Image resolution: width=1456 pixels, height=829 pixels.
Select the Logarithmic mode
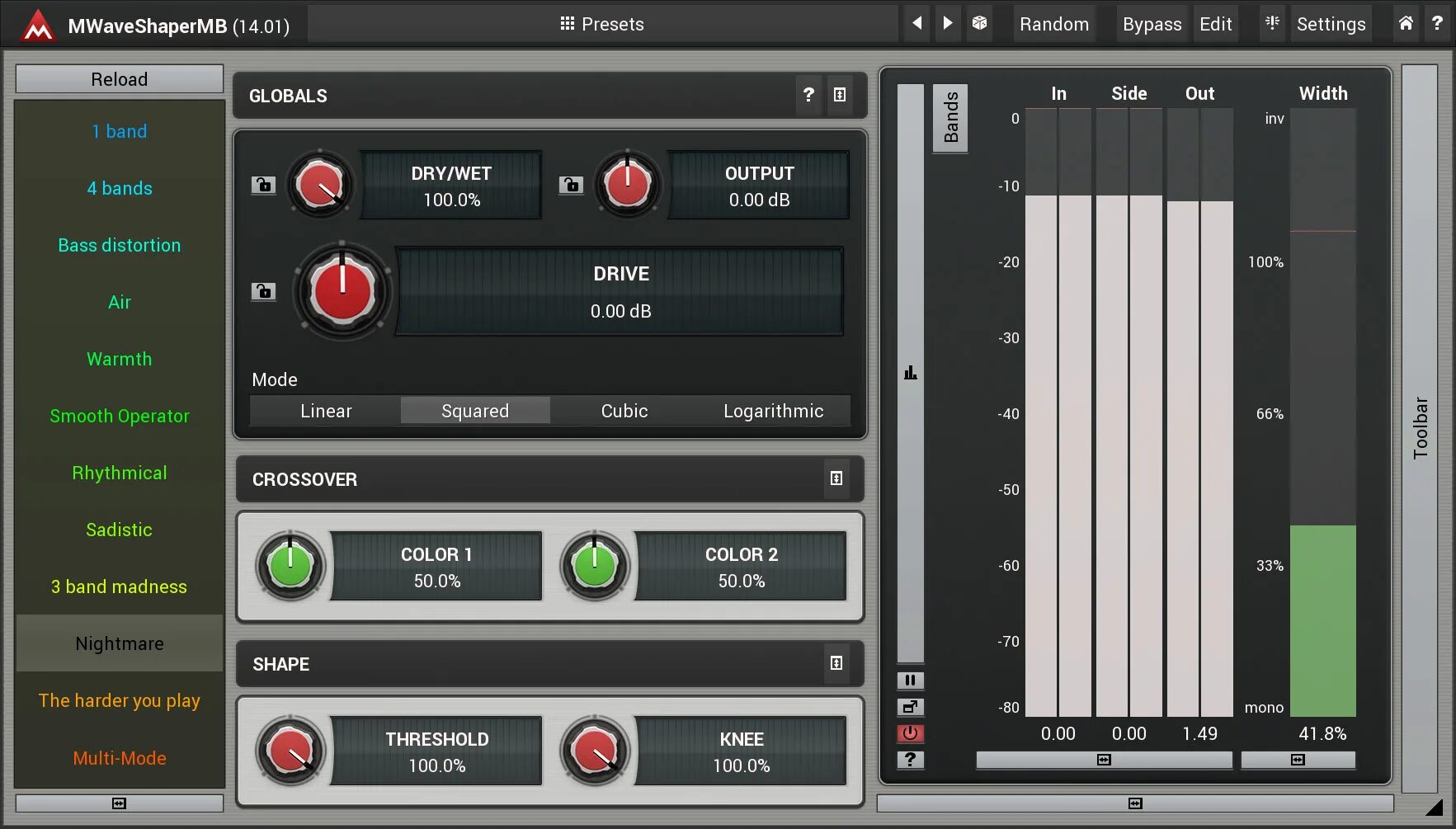[x=774, y=411]
